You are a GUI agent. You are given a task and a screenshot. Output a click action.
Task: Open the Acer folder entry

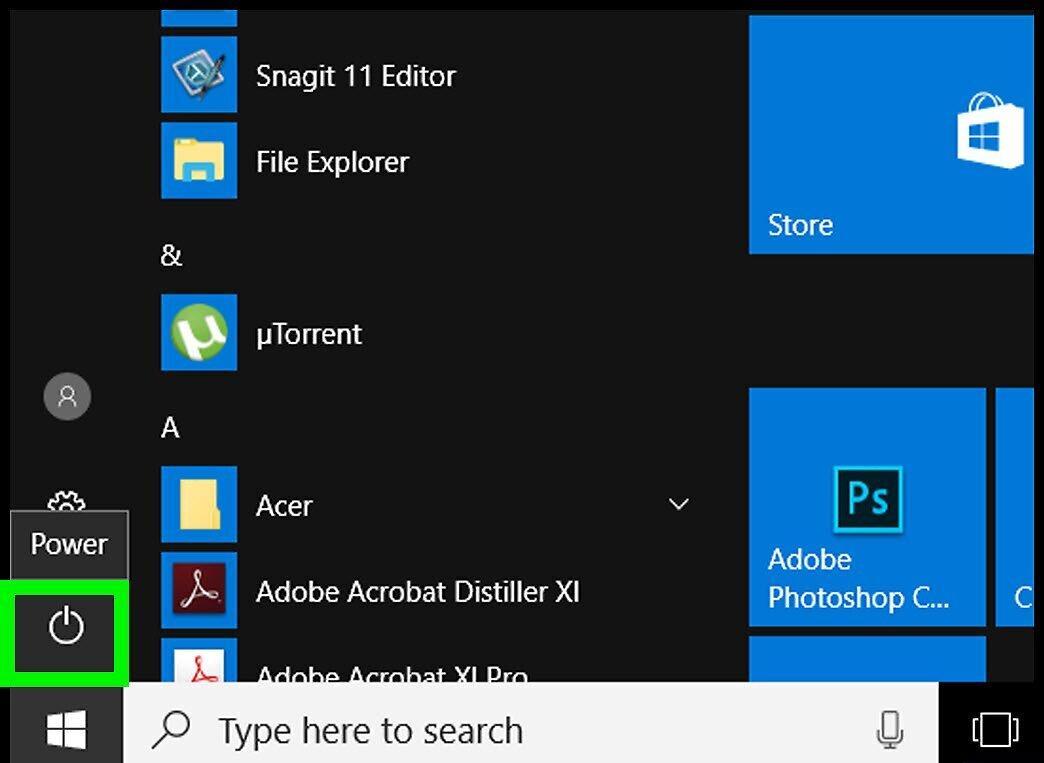tap(426, 505)
